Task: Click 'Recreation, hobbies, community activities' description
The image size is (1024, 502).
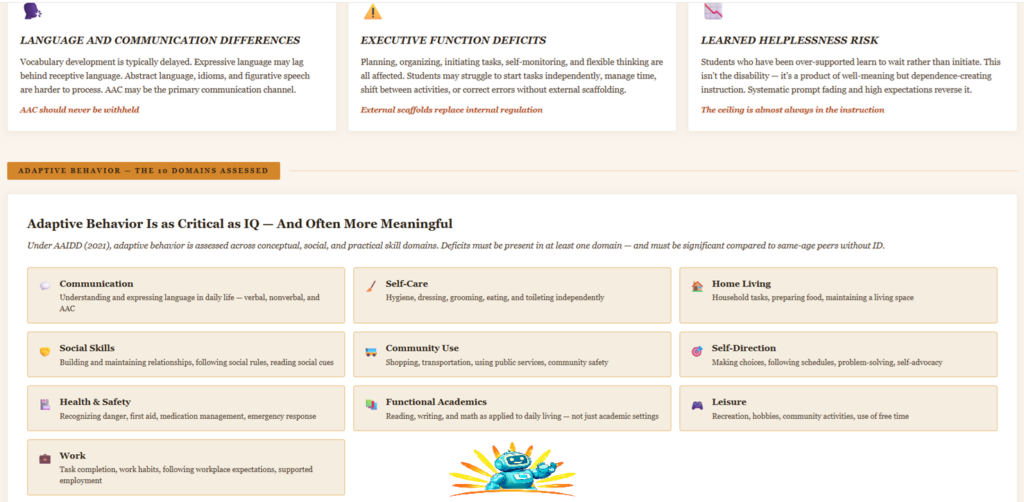Action: pos(810,416)
